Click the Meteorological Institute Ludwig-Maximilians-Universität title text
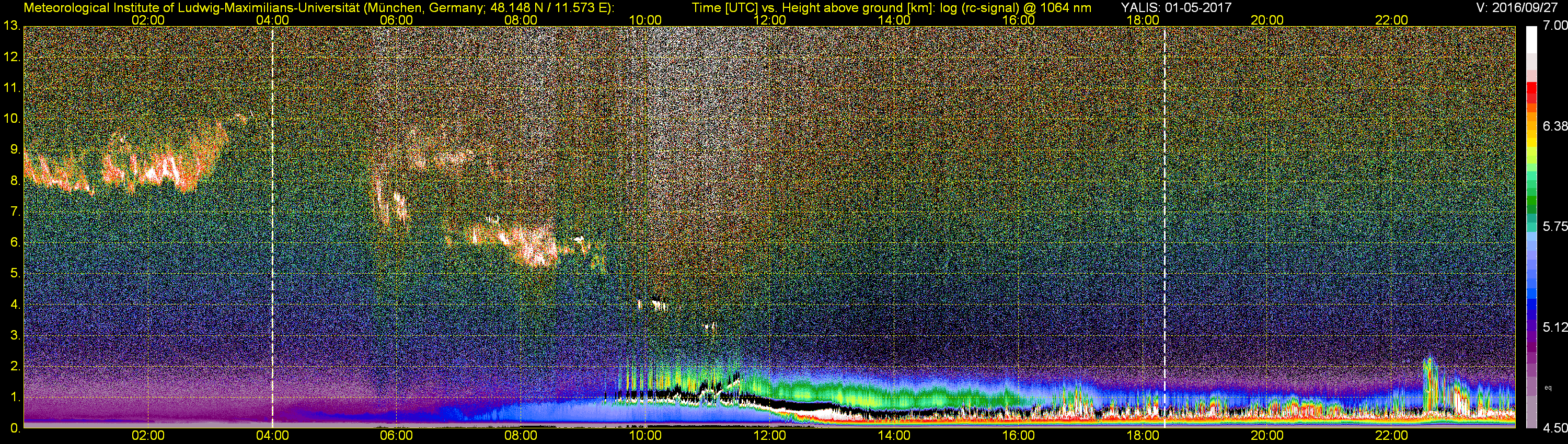Screen dimensions: 1568x444 tap(319, 8)
